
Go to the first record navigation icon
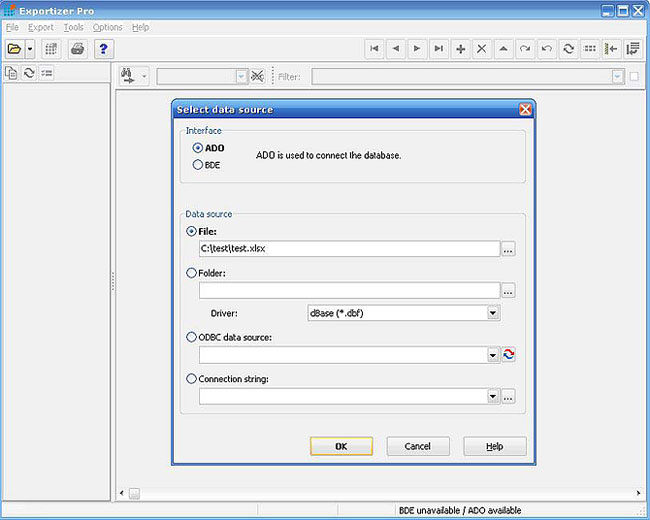pyautogui.click(x=374, y=48)
